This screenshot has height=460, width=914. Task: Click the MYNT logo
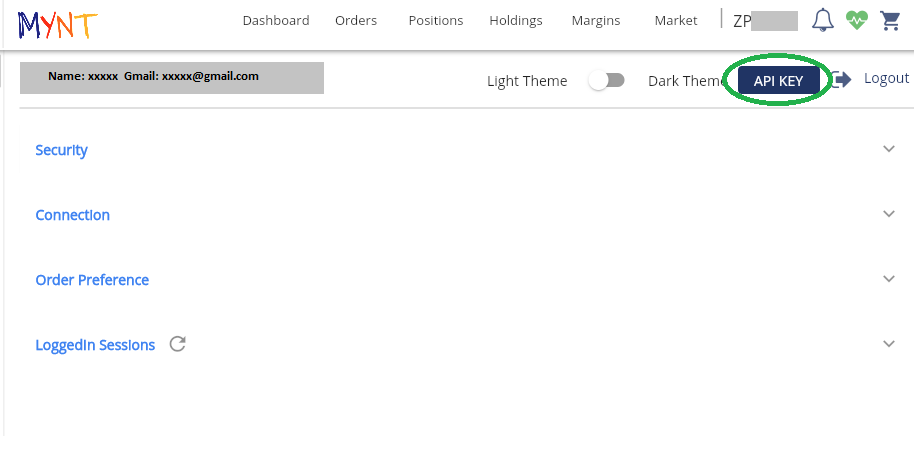(58, 21)
